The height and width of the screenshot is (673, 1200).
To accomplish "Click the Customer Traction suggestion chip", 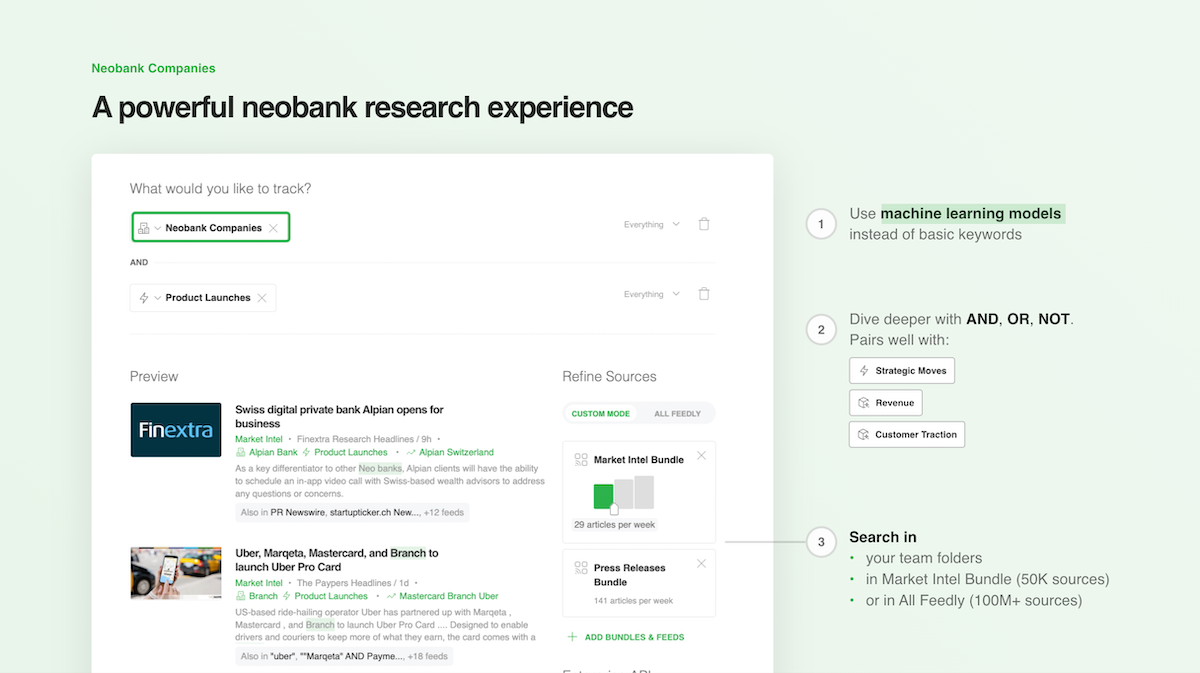I will pos(907,435).
